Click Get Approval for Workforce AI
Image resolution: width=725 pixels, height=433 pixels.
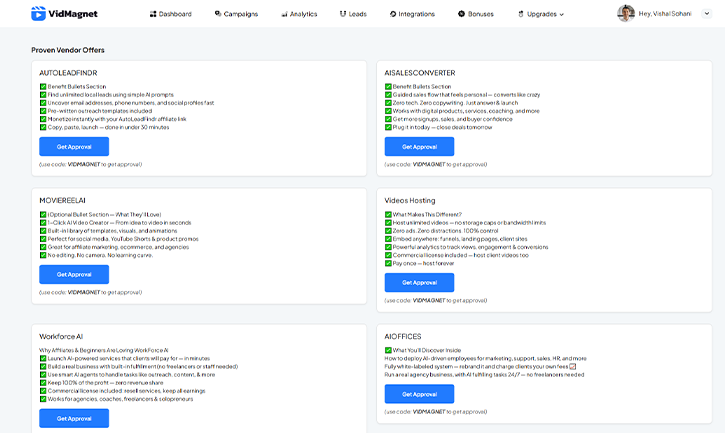[x=74, y=419]
